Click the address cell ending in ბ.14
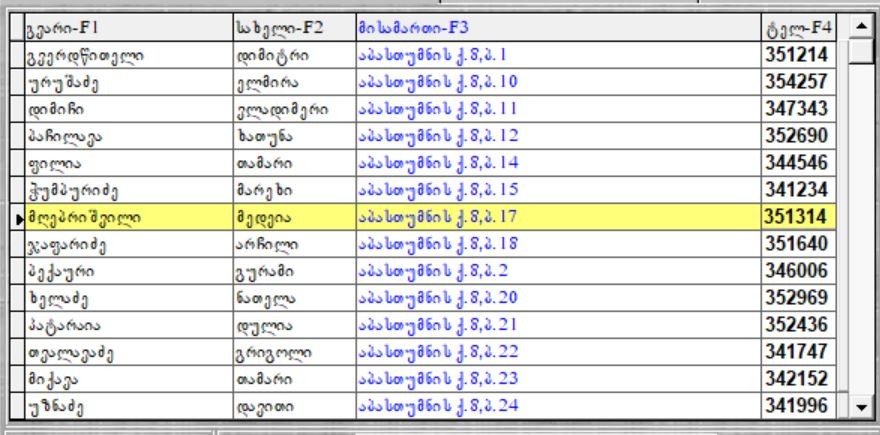Image resolution: width=880 pixels, height=435 pixels. 558,163
